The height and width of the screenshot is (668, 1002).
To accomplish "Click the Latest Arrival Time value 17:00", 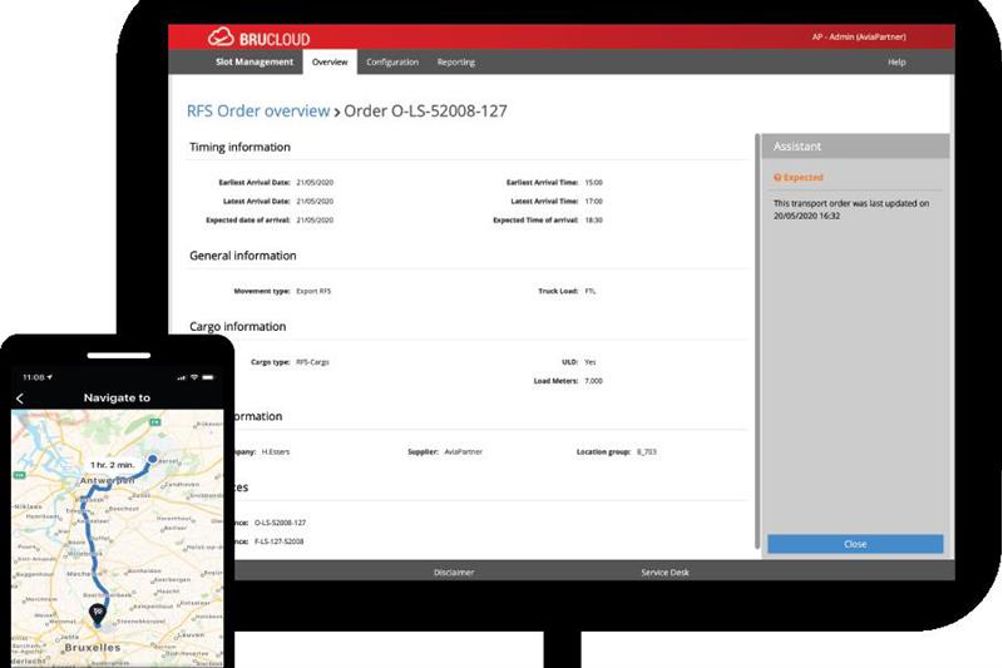I will click(x=594, y=201).
